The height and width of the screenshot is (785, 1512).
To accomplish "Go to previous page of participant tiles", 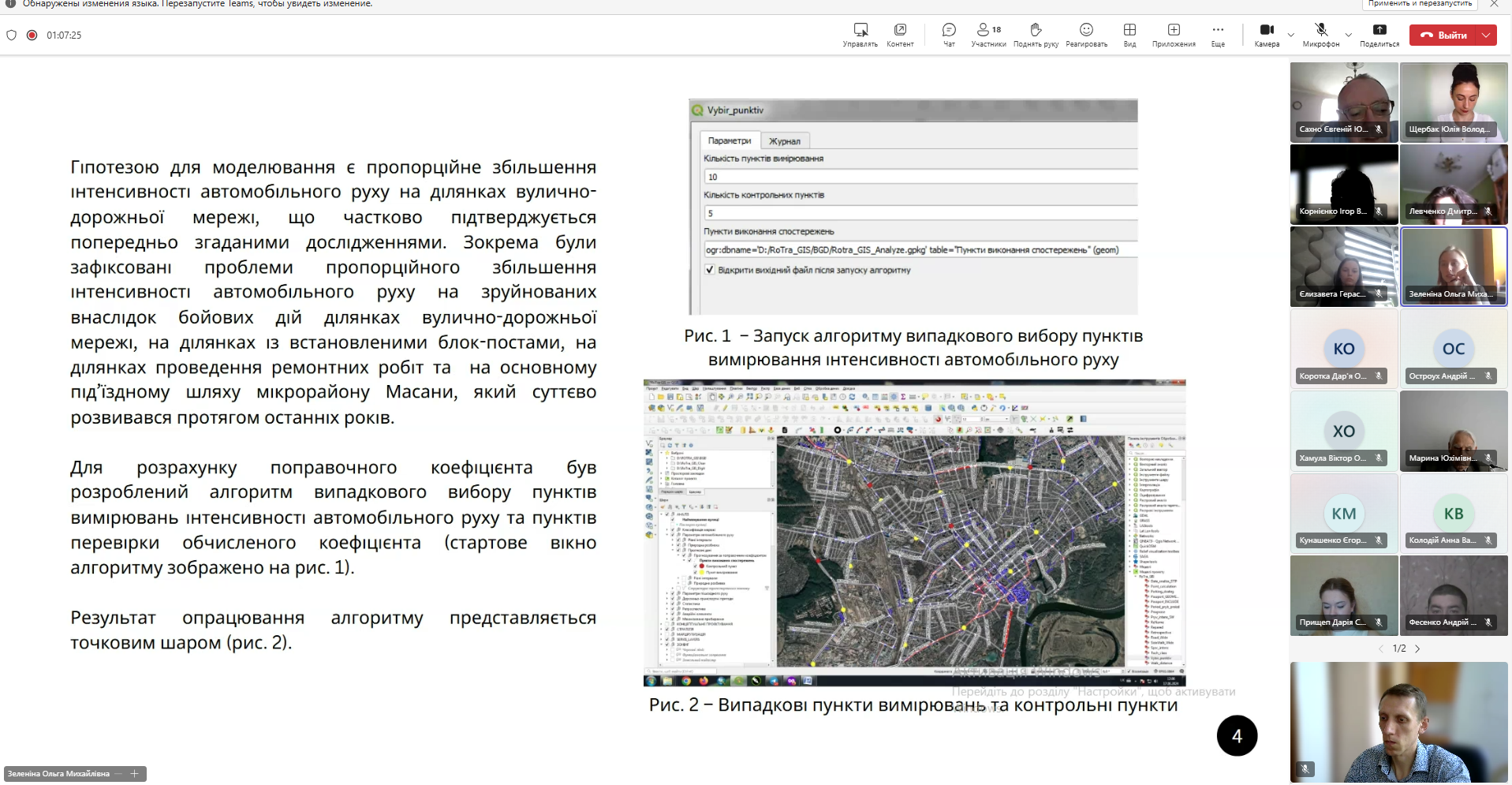I will (1381, 649).
